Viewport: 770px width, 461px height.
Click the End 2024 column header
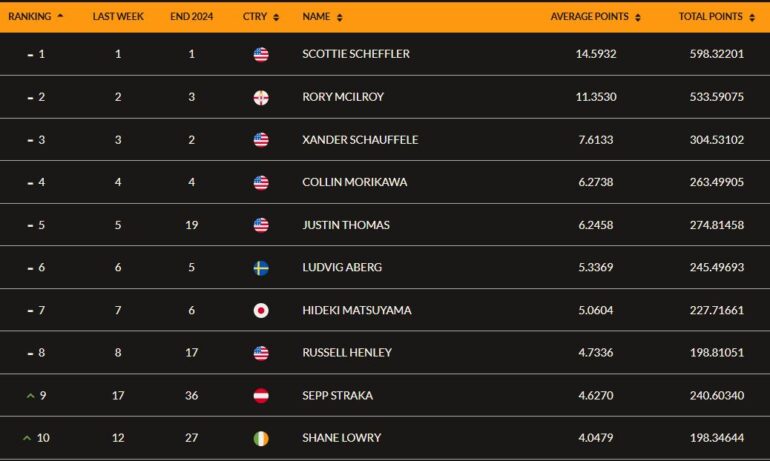tap(192, 16)
